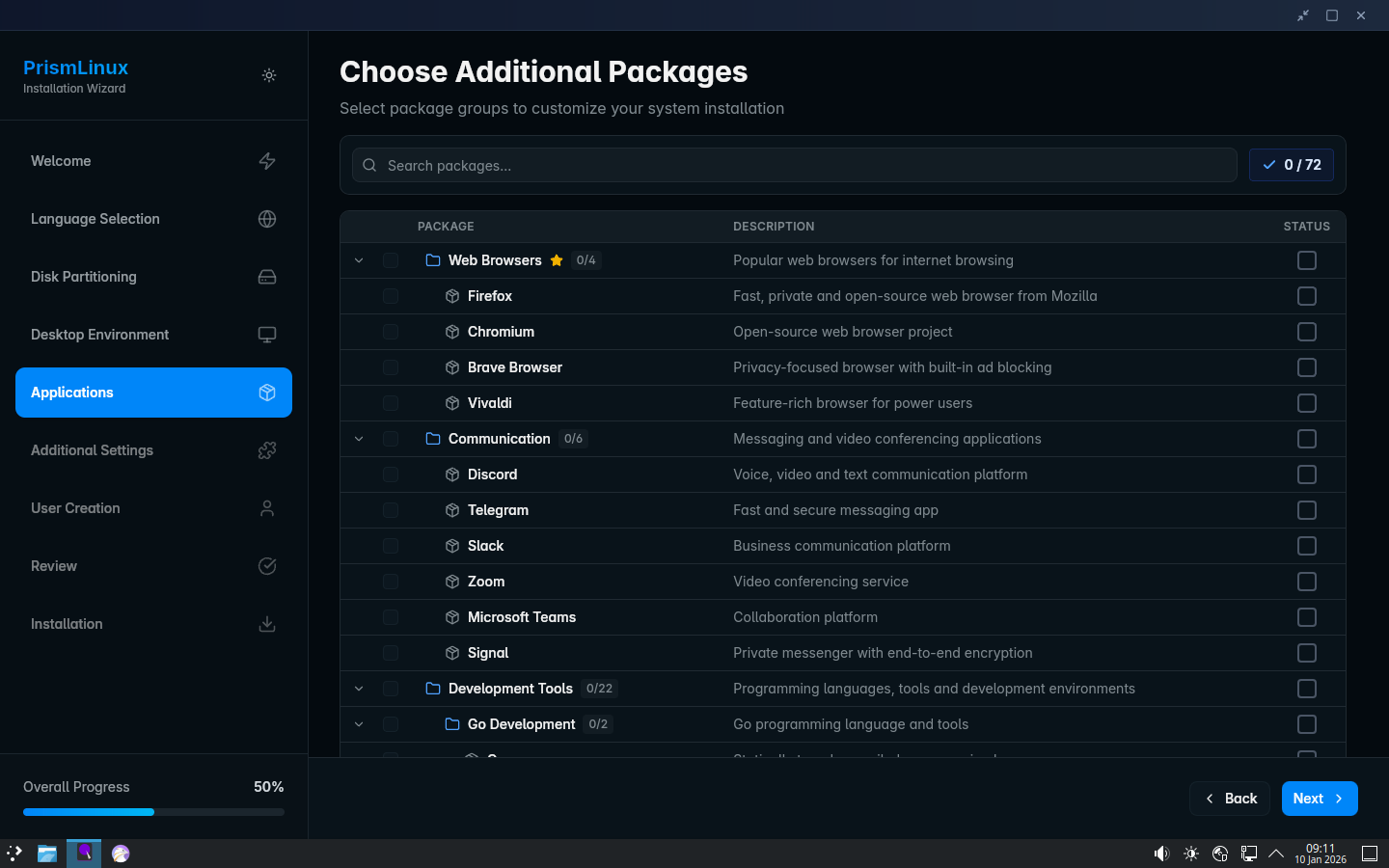The width and height of the screenshot is (1389, 868).
Task: Click the Installation download icon
Action: pyautogui.click(x=267, y=624)
